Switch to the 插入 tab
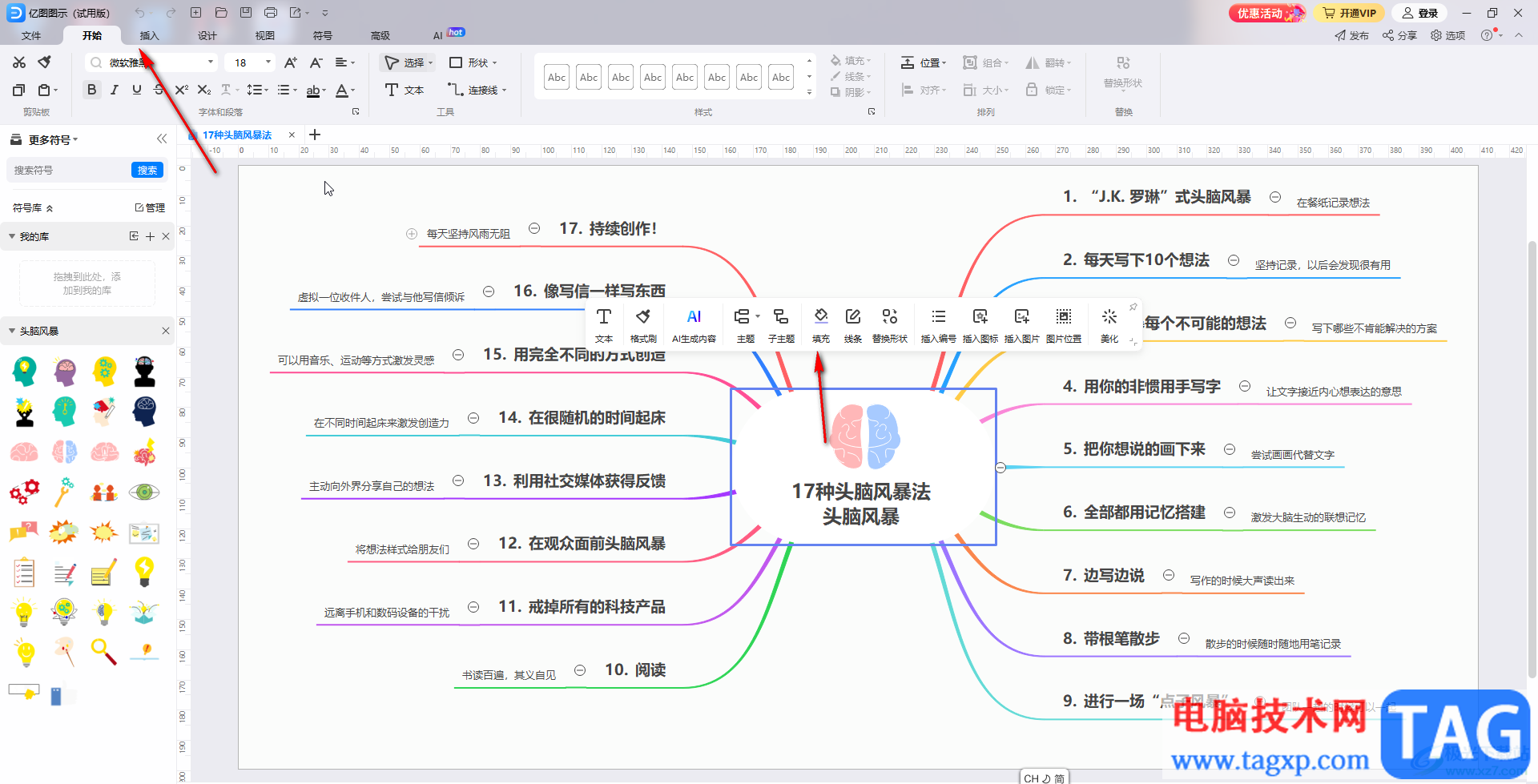Viewport: 1538px width, 784px height. point(150,35)
